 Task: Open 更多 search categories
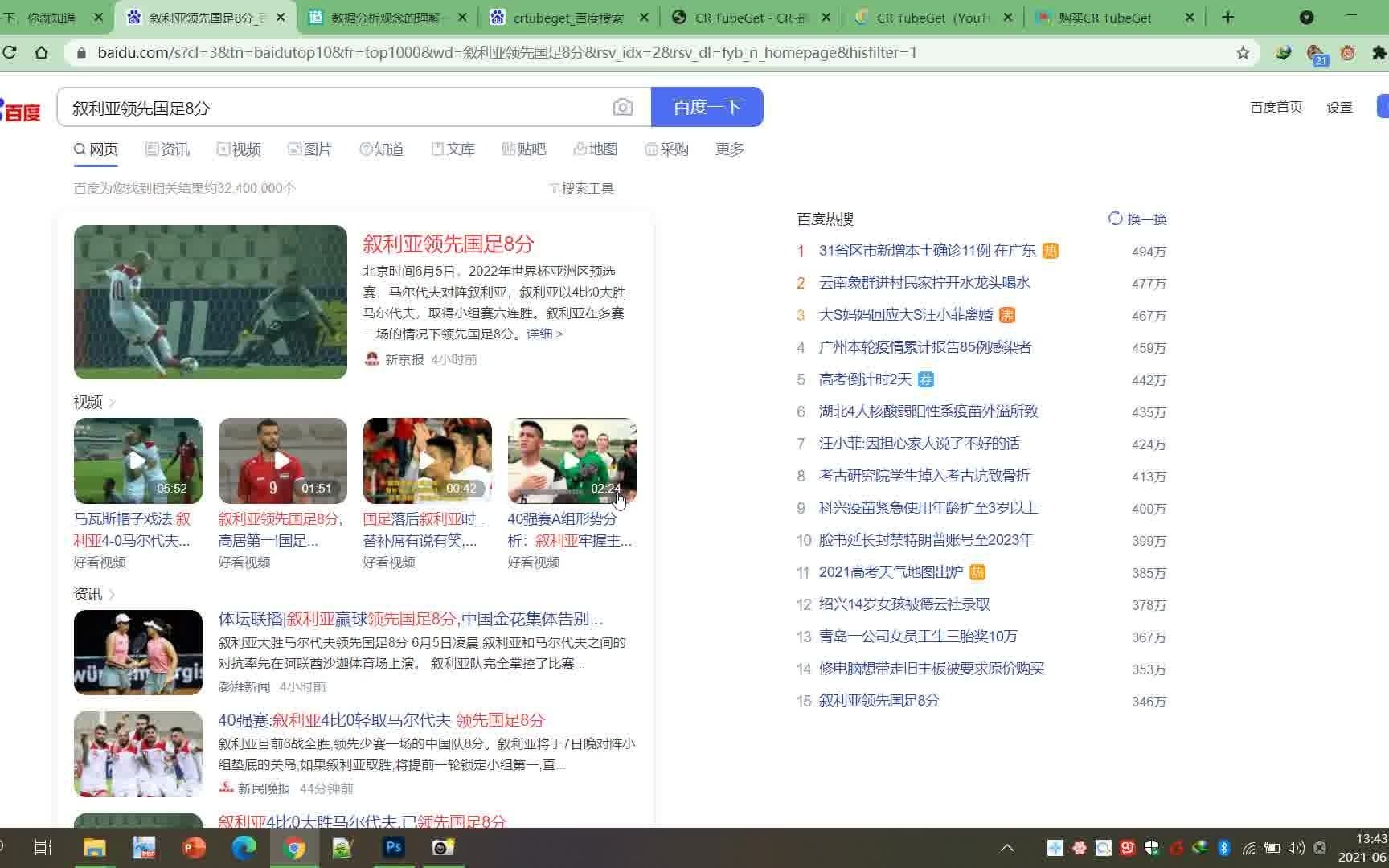click(x=730, y=149)
